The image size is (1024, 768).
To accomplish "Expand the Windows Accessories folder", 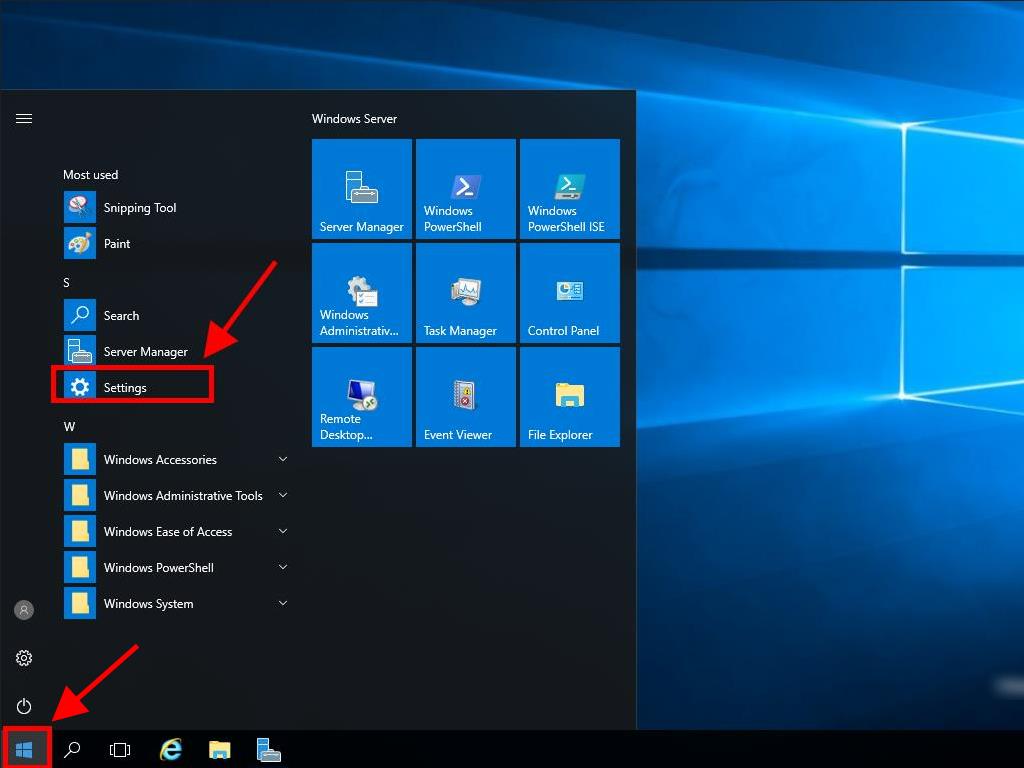I will 160,460.
